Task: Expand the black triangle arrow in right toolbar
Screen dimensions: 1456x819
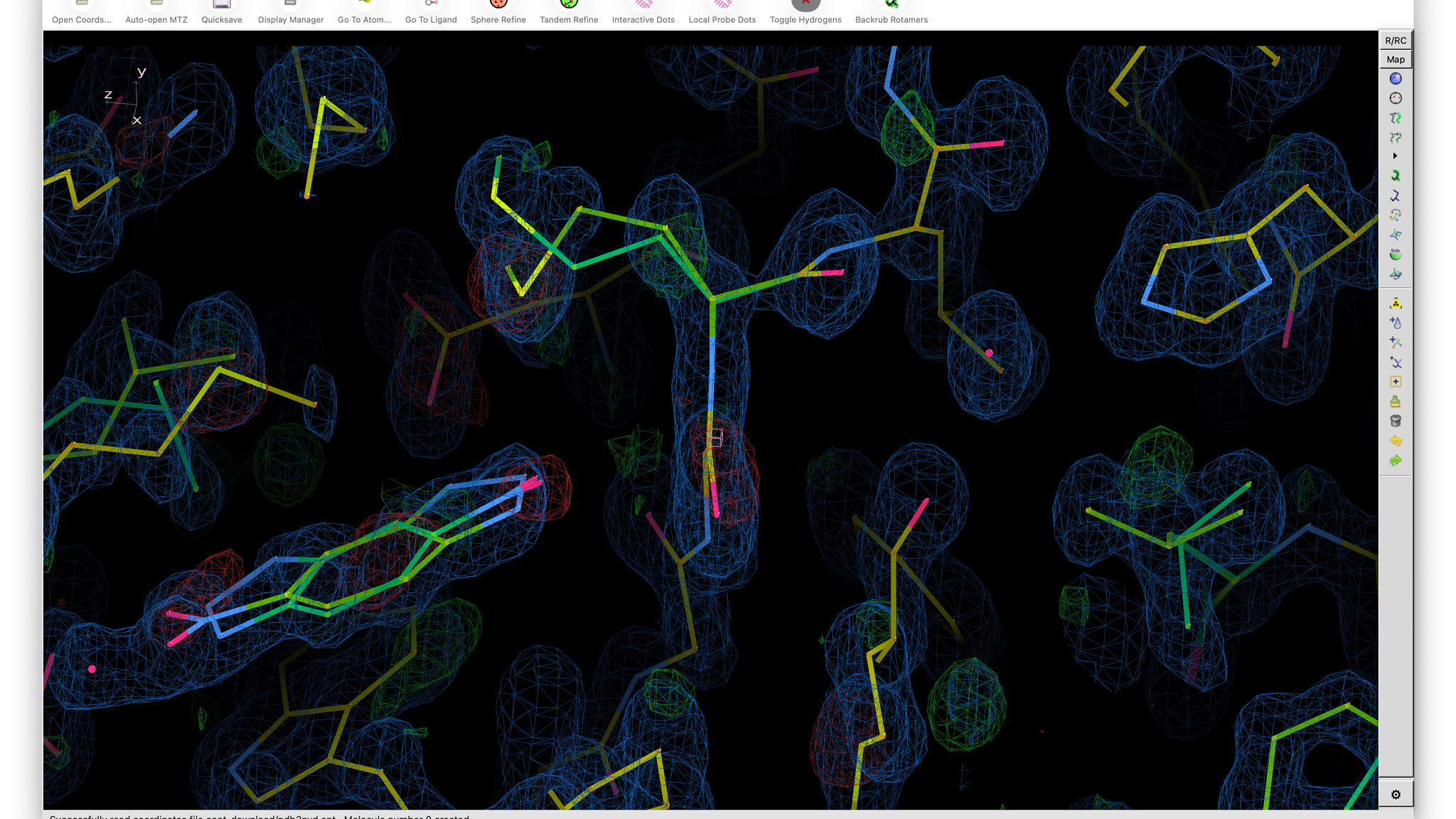Action: 1395,156
